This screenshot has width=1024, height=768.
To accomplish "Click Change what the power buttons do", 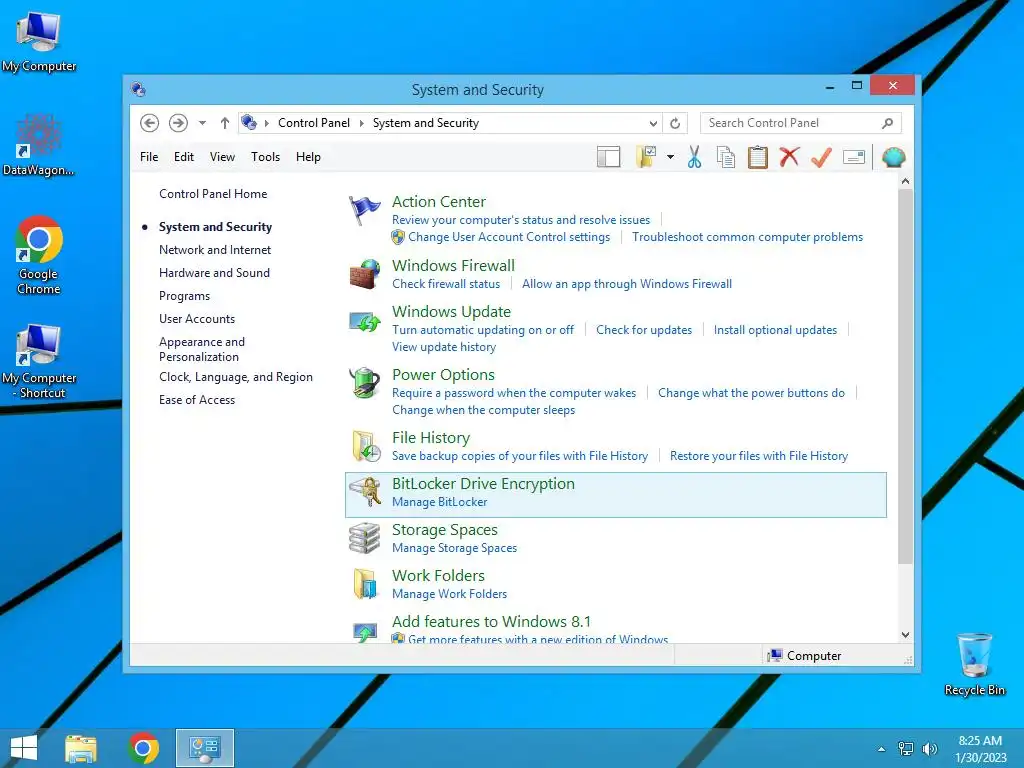I will pos(751,393).
